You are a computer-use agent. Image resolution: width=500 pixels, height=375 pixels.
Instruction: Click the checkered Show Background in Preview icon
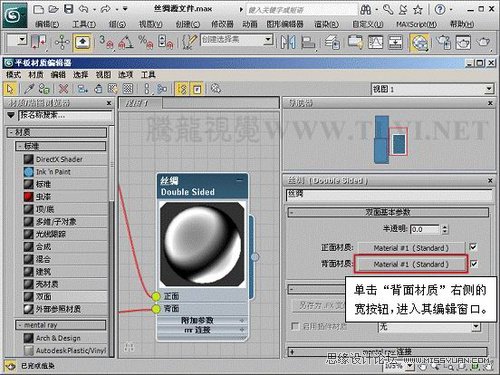tap(128, 89)
